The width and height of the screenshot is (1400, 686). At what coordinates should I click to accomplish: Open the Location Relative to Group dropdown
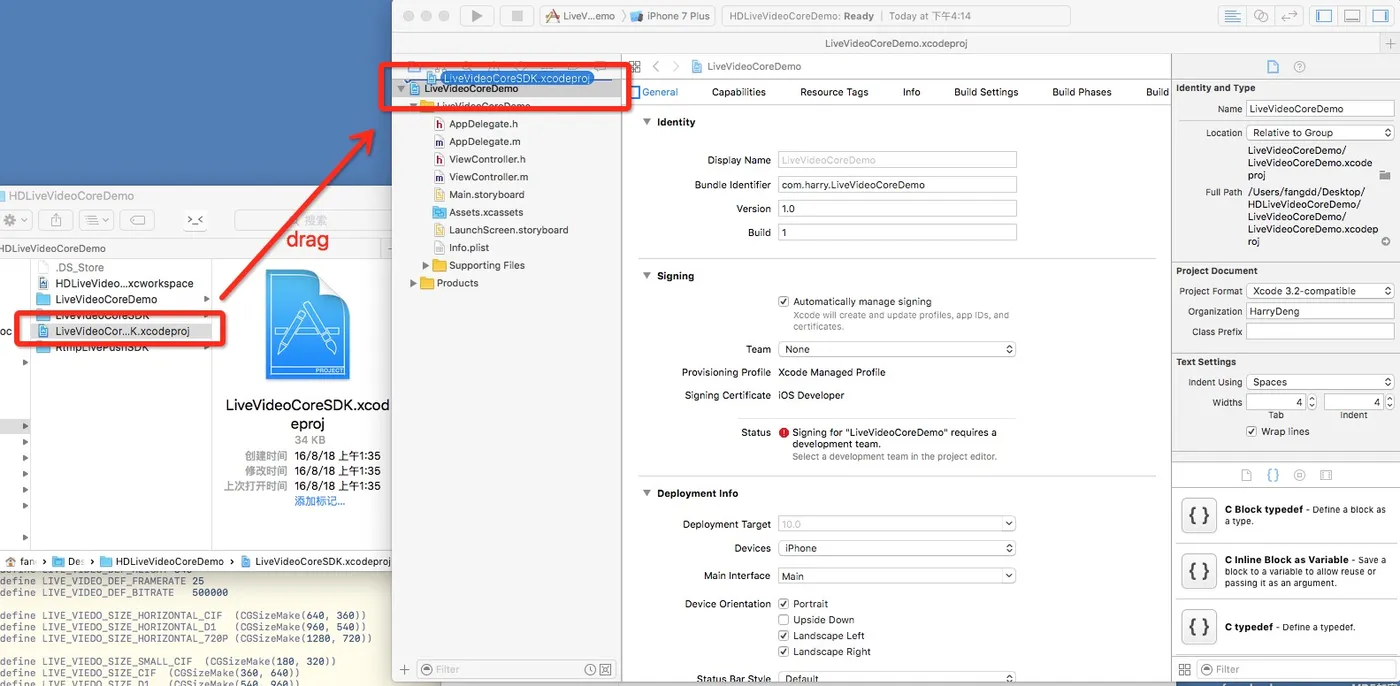1320,132
